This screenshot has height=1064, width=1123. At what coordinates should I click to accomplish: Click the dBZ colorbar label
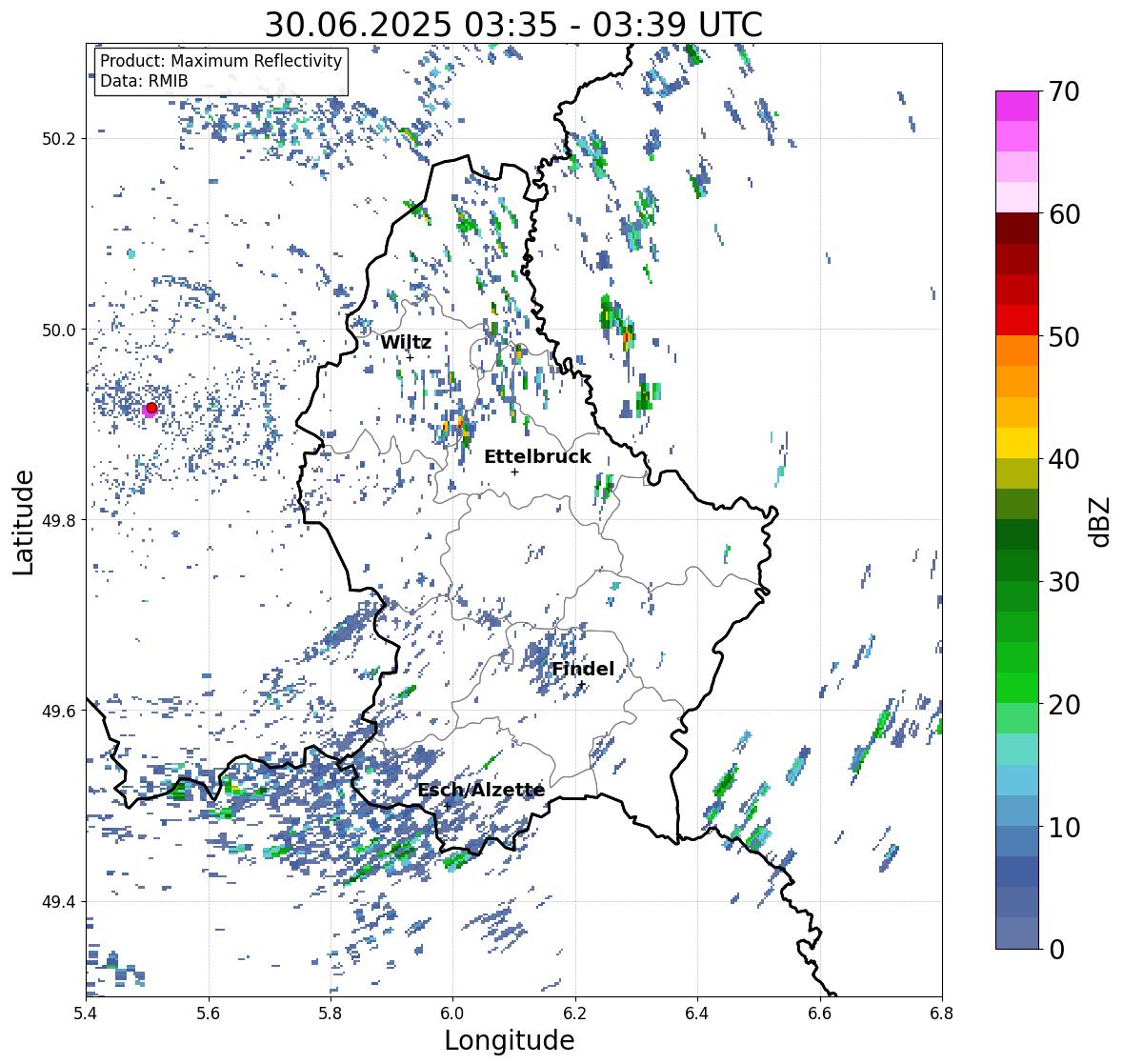1101,521
